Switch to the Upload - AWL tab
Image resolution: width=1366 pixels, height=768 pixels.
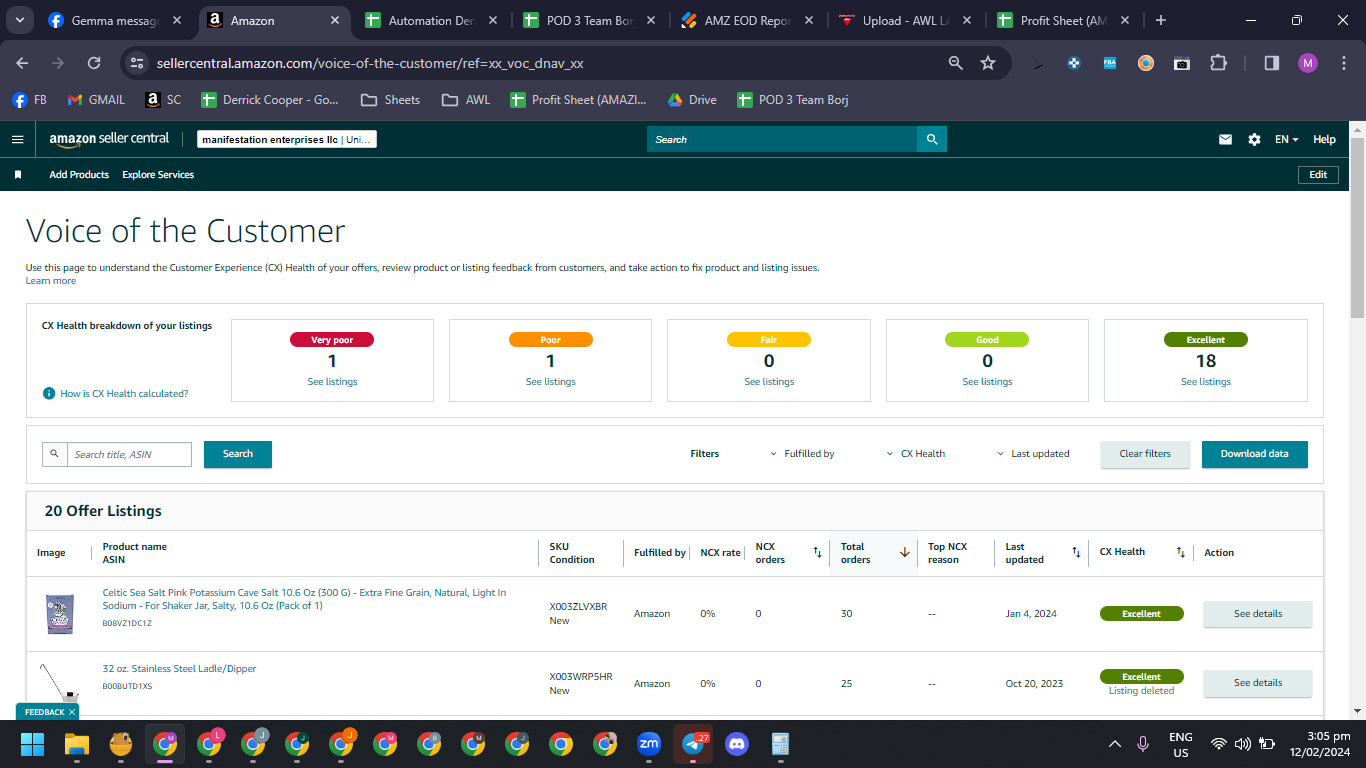tap(905, 20)
